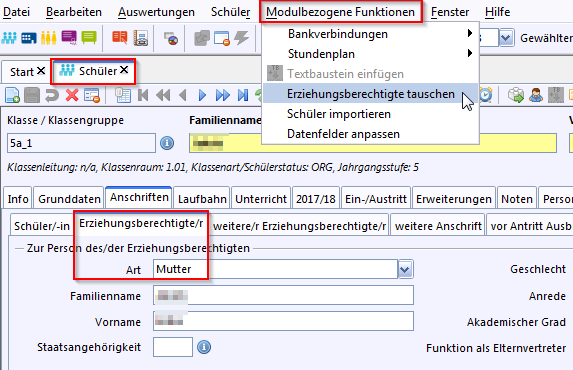Open the Art dropdown showing Mutter
Image resolution: width=573 pixels, height=370 pixels.
405,270
